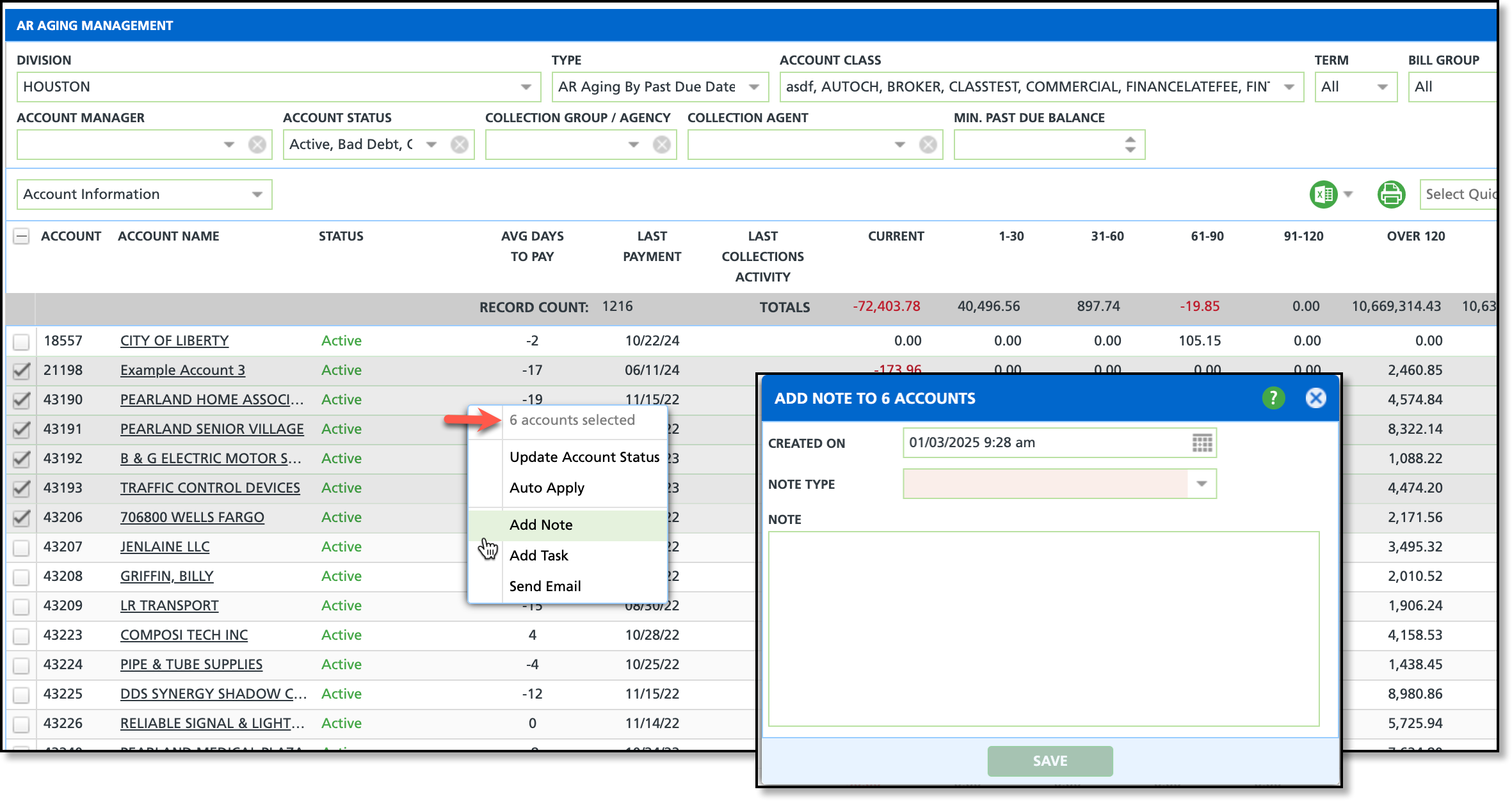Clear the Account Manager filter
1512x801 pixels.
pos(257,145)
